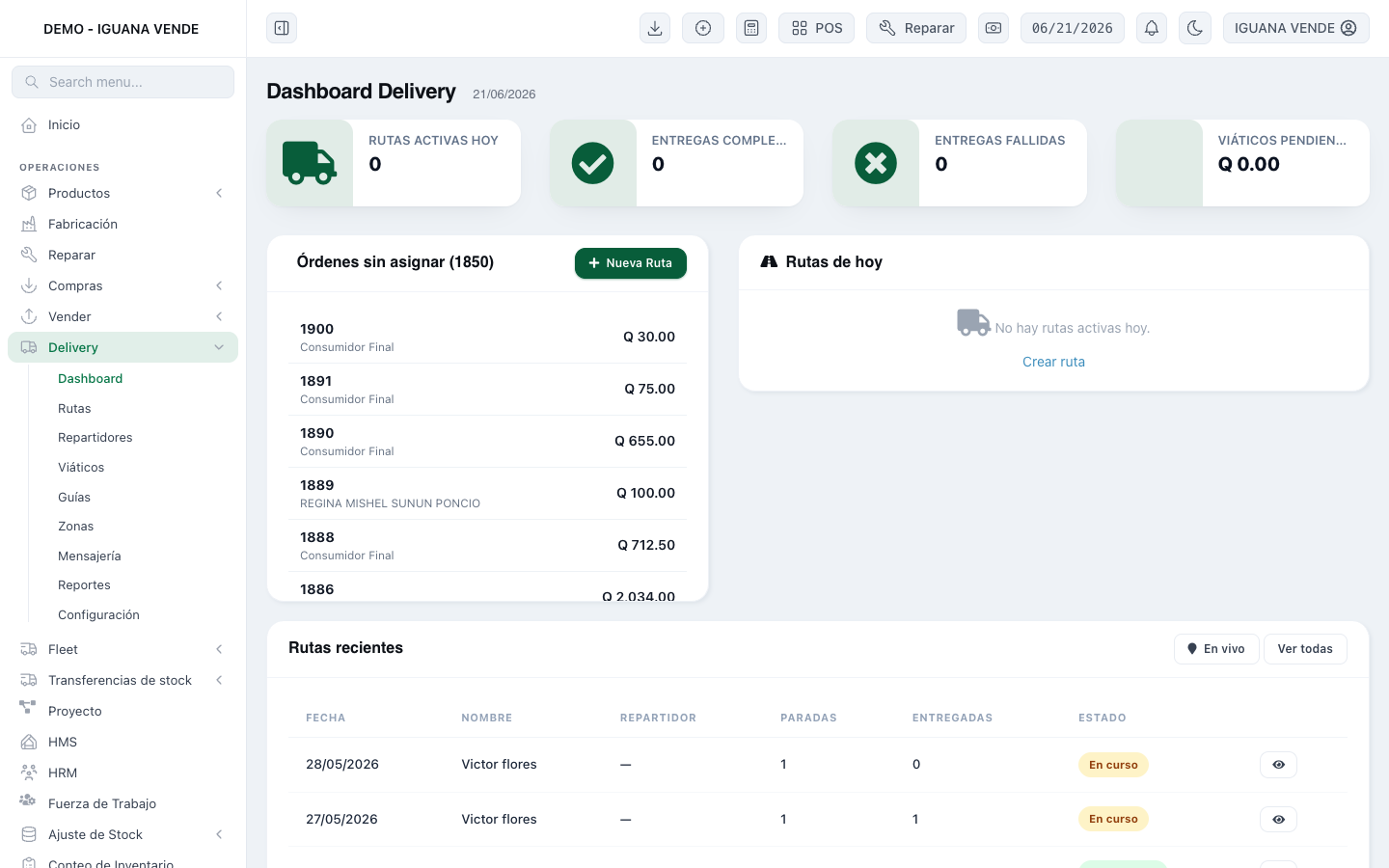Select Reportes under Delivery
The image size is (1389, 868).
coord(84,584)
